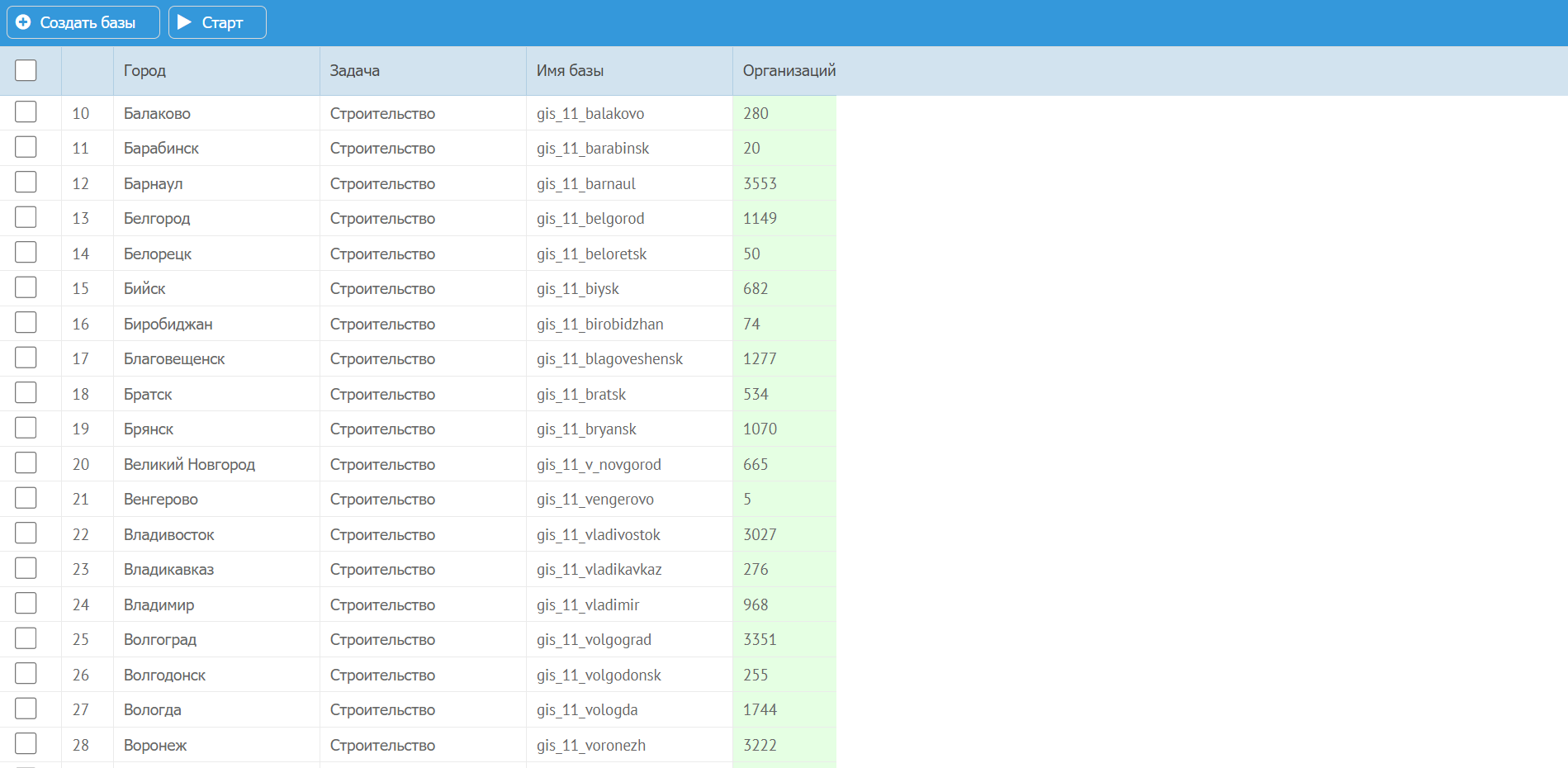Click the city name Балаково
The height and width of the screenshot is (768, 1568).
[157, 114]
